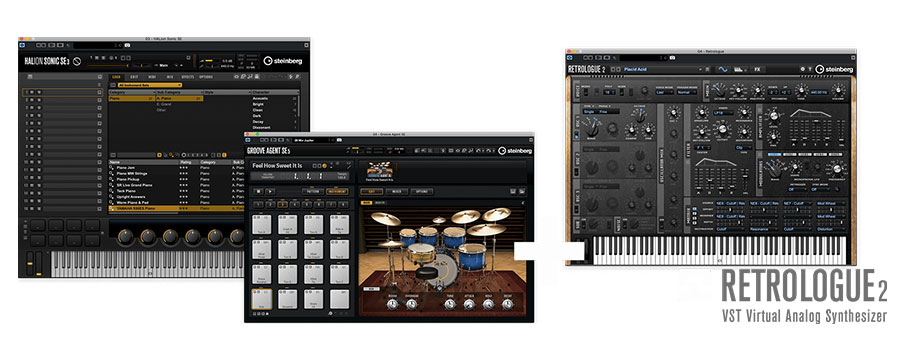Activate pad group 3 in Groove Agent

pos(283,204)
